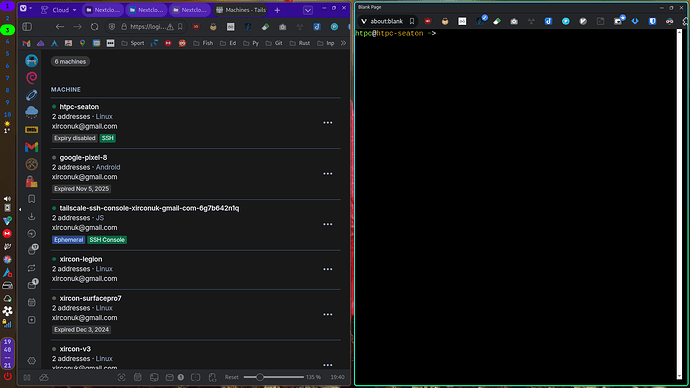690x388 pixels.
Task: Toggle panel visibility in status bar
Action: 27,377
